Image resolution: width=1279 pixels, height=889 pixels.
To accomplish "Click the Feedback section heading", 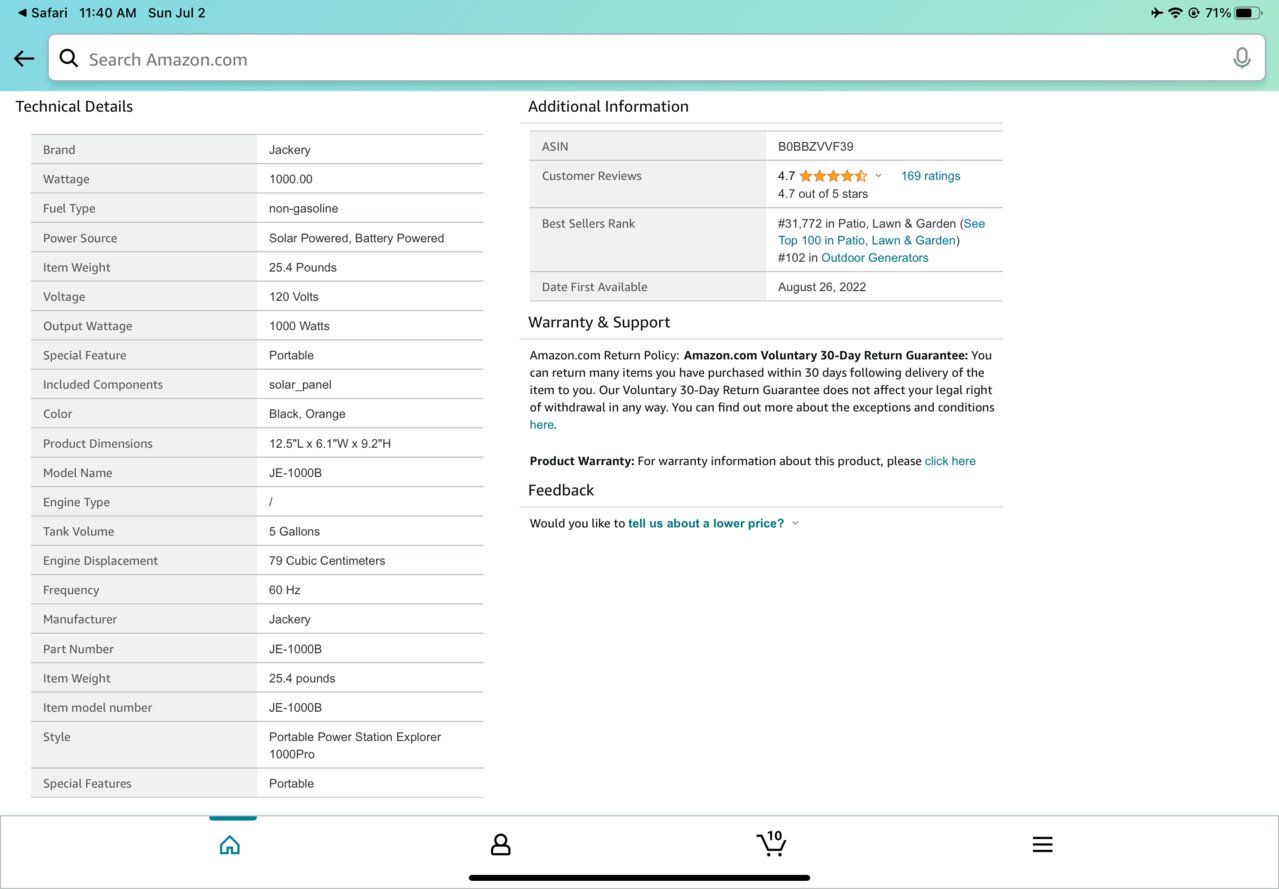I will pyautogui.click(x=561, y=490).
